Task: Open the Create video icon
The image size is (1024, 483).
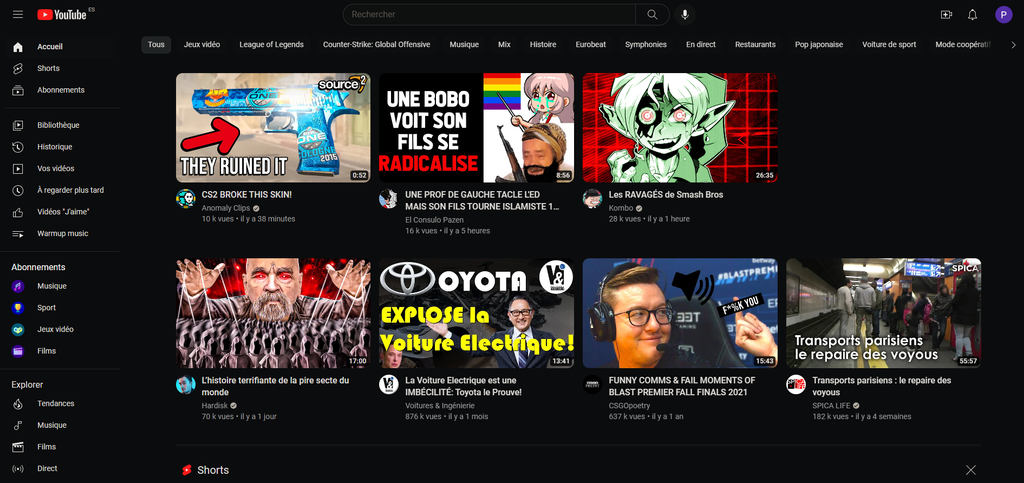Action: tap(946, 14)
